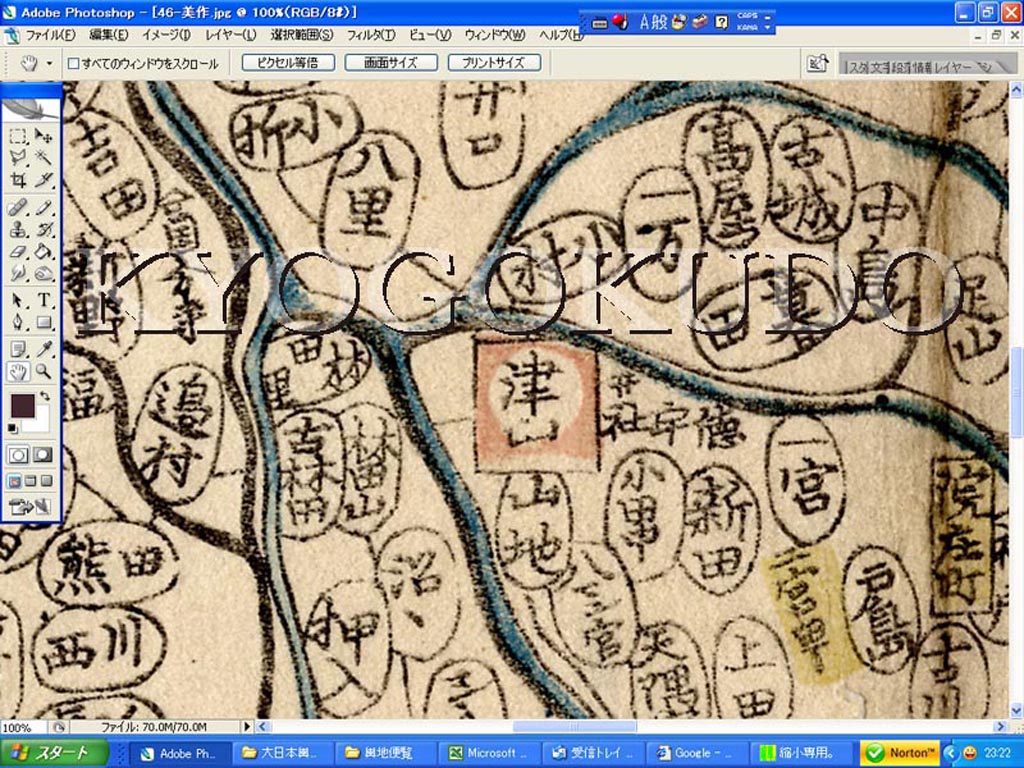This screenshot has width=1024, height=768.
Task: Click the プリントサイズ (Print Size) button
Action: click(494, 63)
